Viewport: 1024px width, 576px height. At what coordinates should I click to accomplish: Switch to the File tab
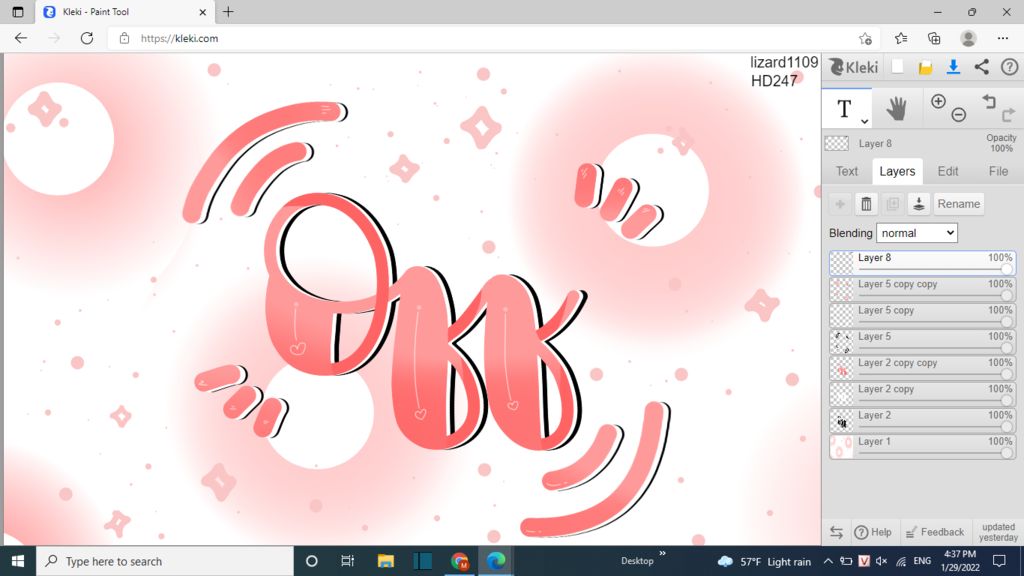coord(998,171)
